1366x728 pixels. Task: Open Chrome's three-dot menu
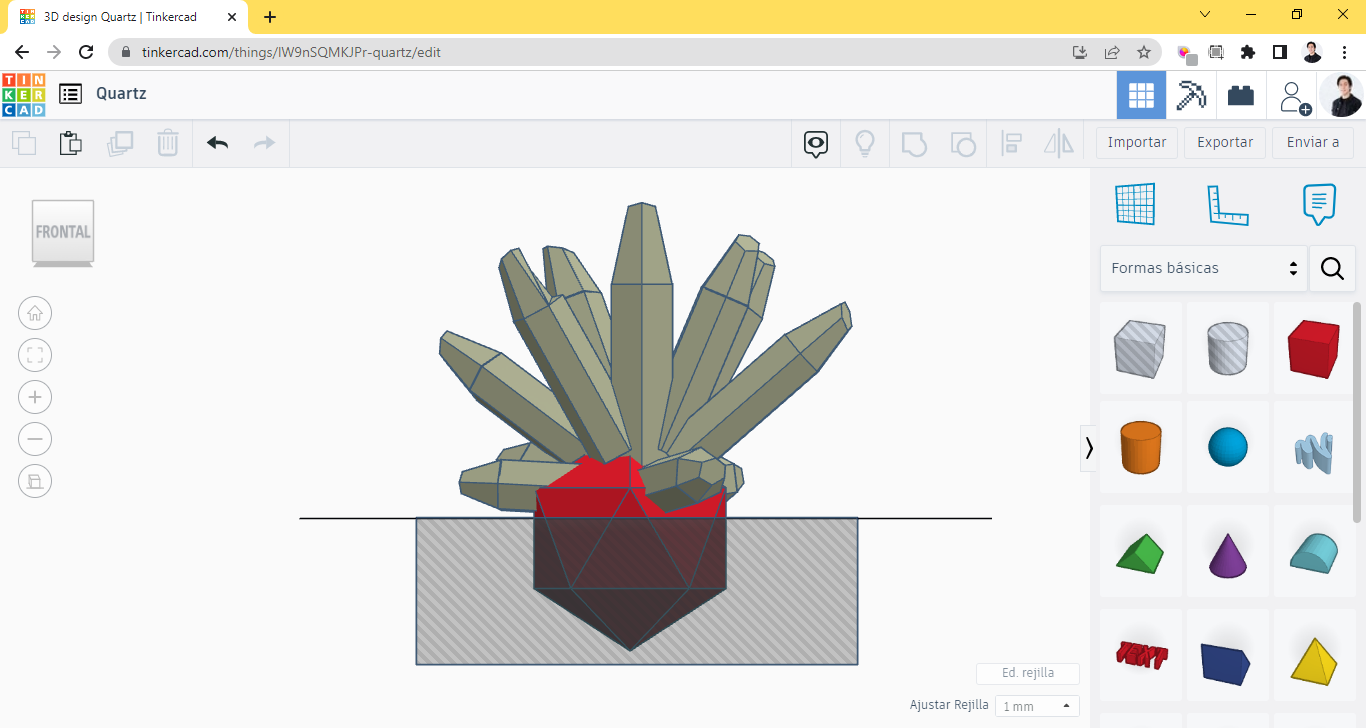pyautogui.click(x=1344, y=52)
